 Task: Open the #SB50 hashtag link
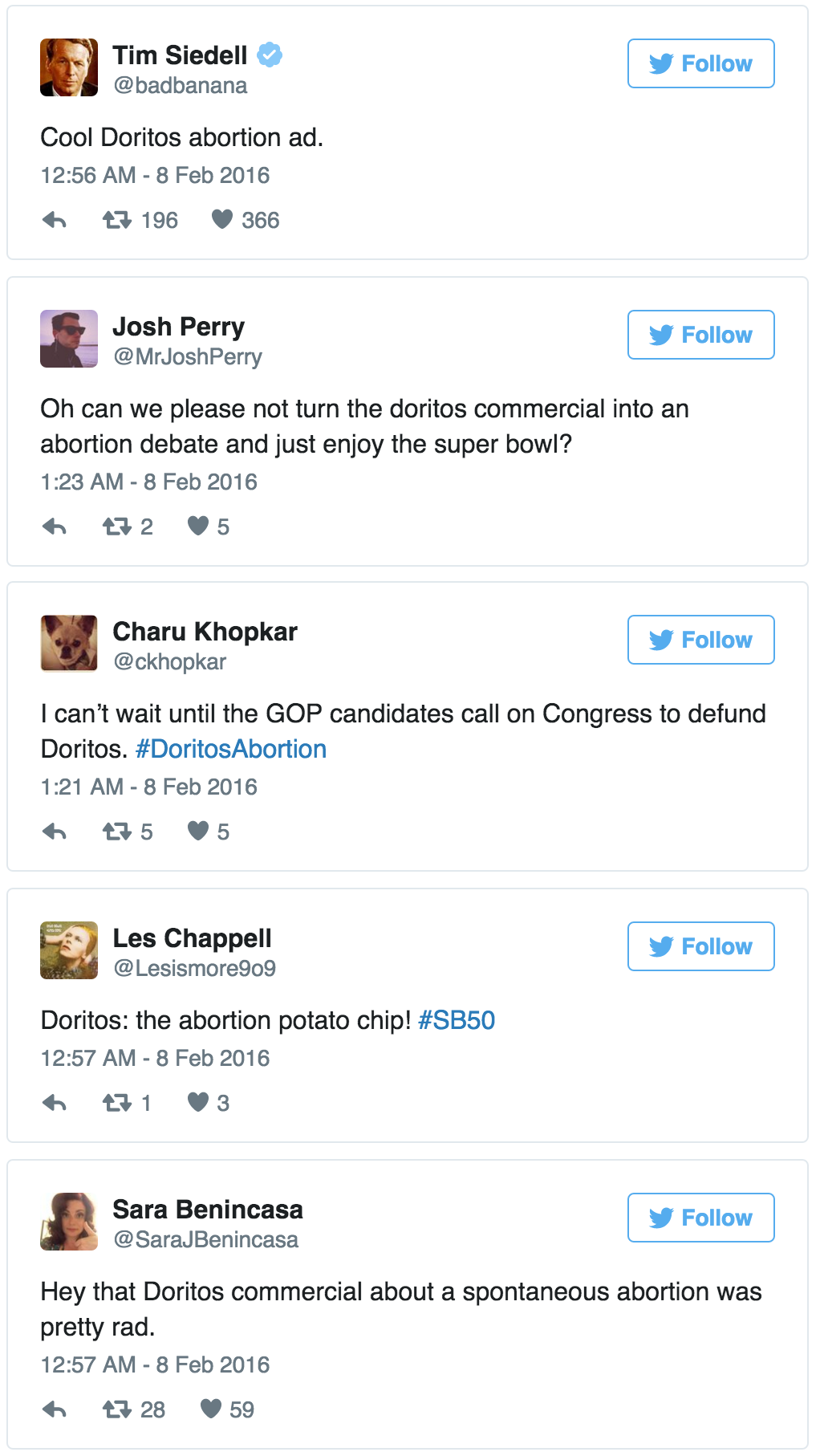(457, 1020)
